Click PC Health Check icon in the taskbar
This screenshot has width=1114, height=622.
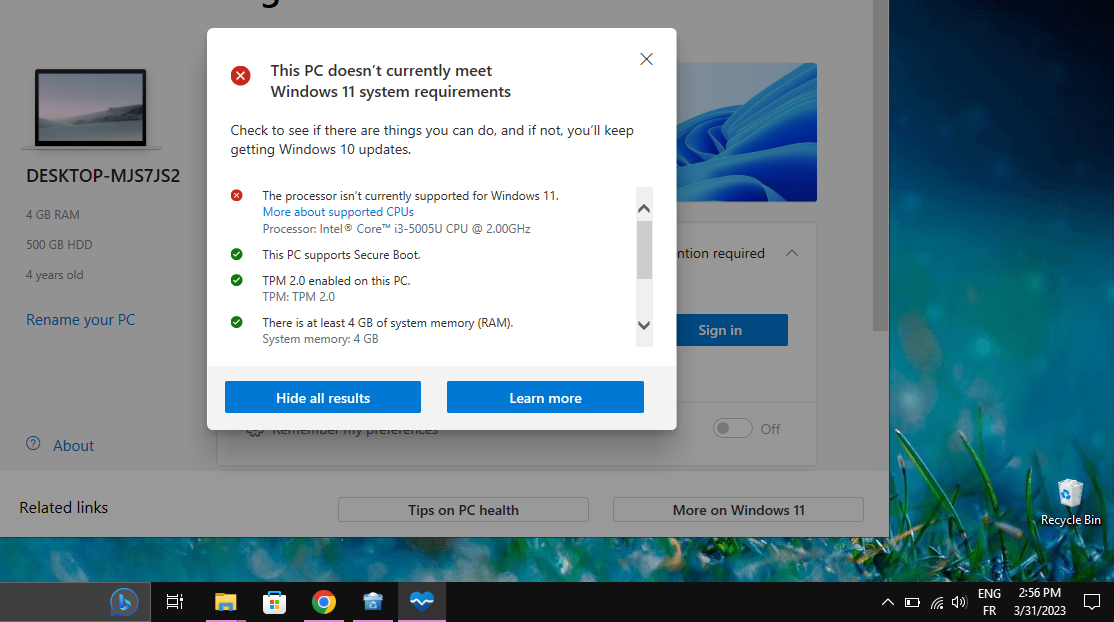click(x=421, y=602)
